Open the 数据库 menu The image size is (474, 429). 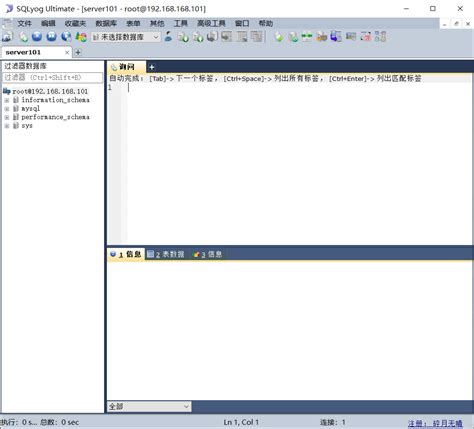tap(106, 23)
